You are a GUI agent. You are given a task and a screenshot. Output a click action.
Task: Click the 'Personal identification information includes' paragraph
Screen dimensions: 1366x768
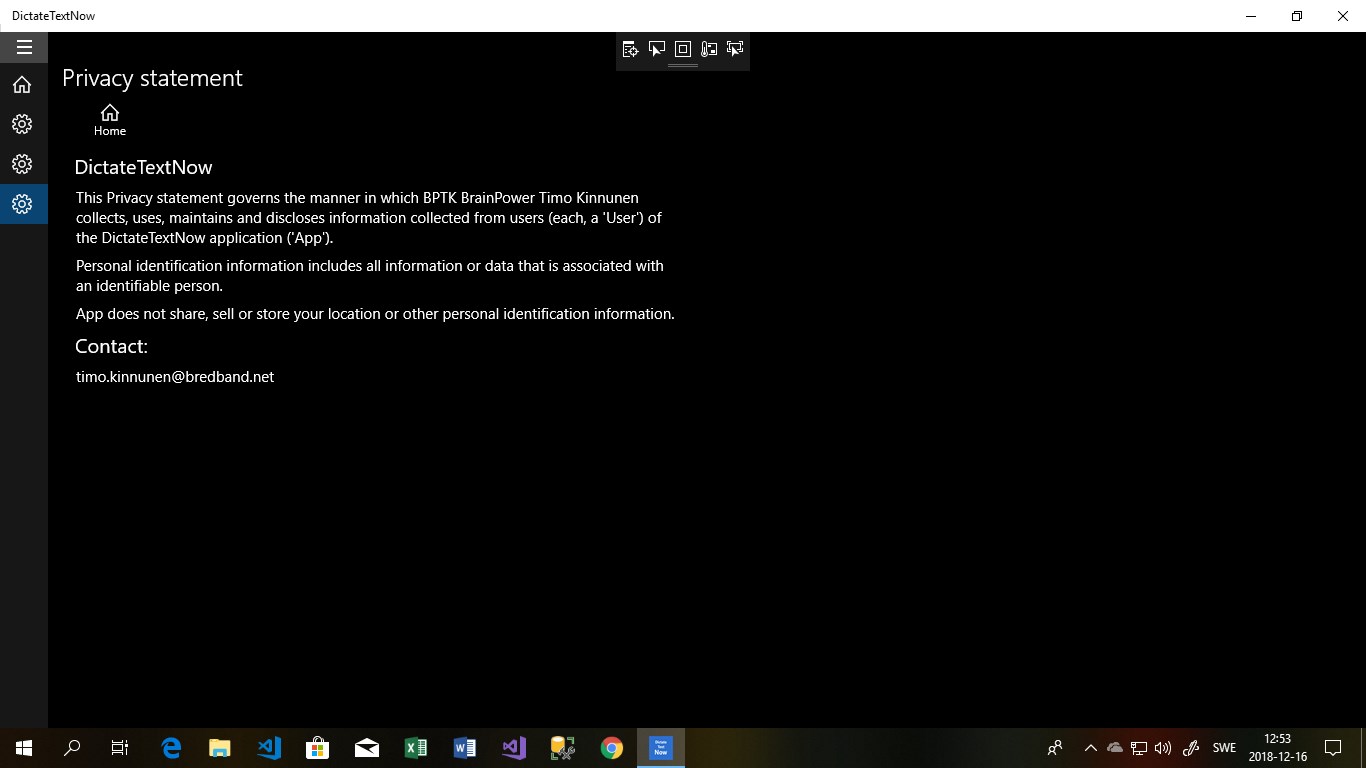click(370, 276)
